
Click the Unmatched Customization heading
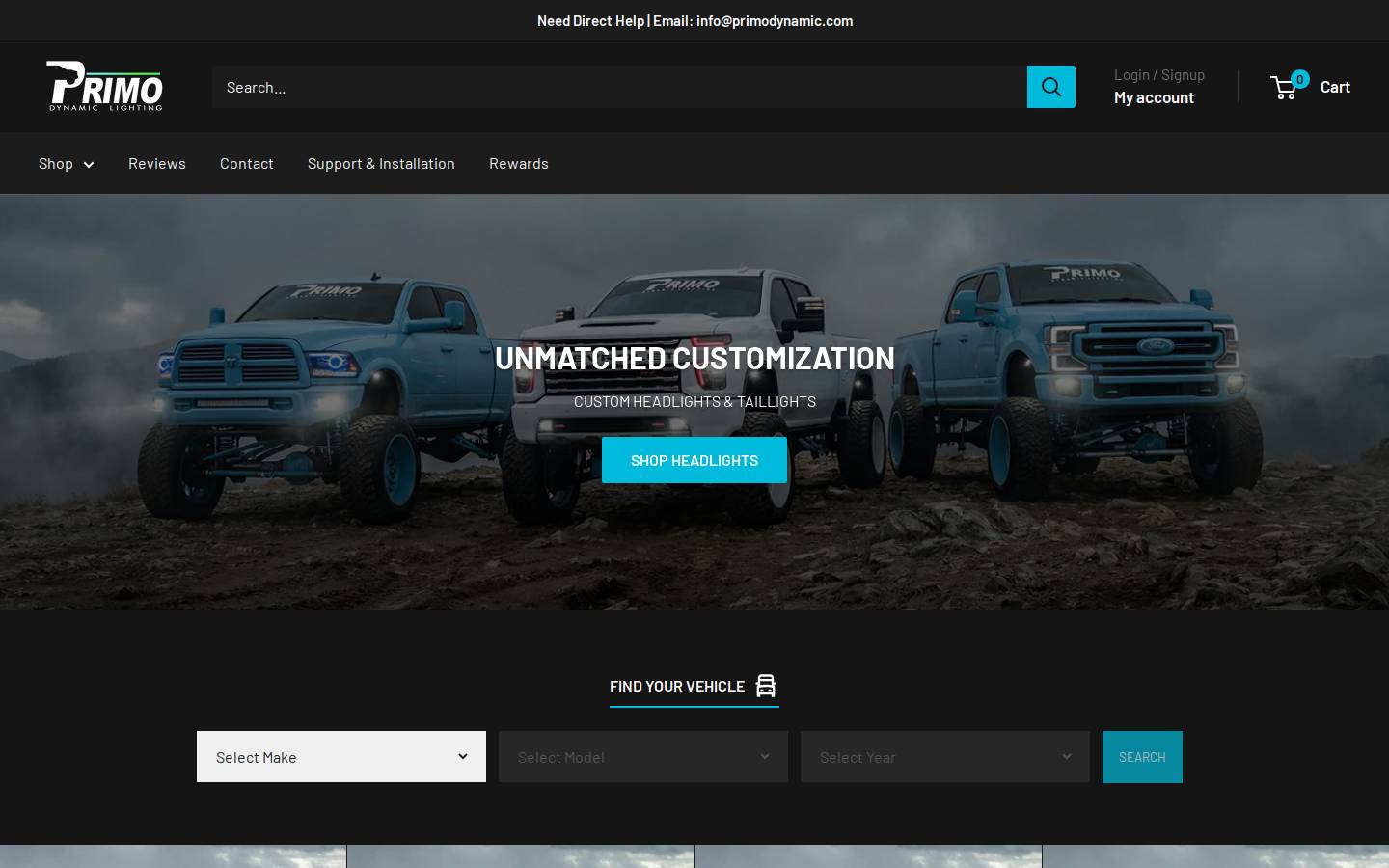pos(694,358)
